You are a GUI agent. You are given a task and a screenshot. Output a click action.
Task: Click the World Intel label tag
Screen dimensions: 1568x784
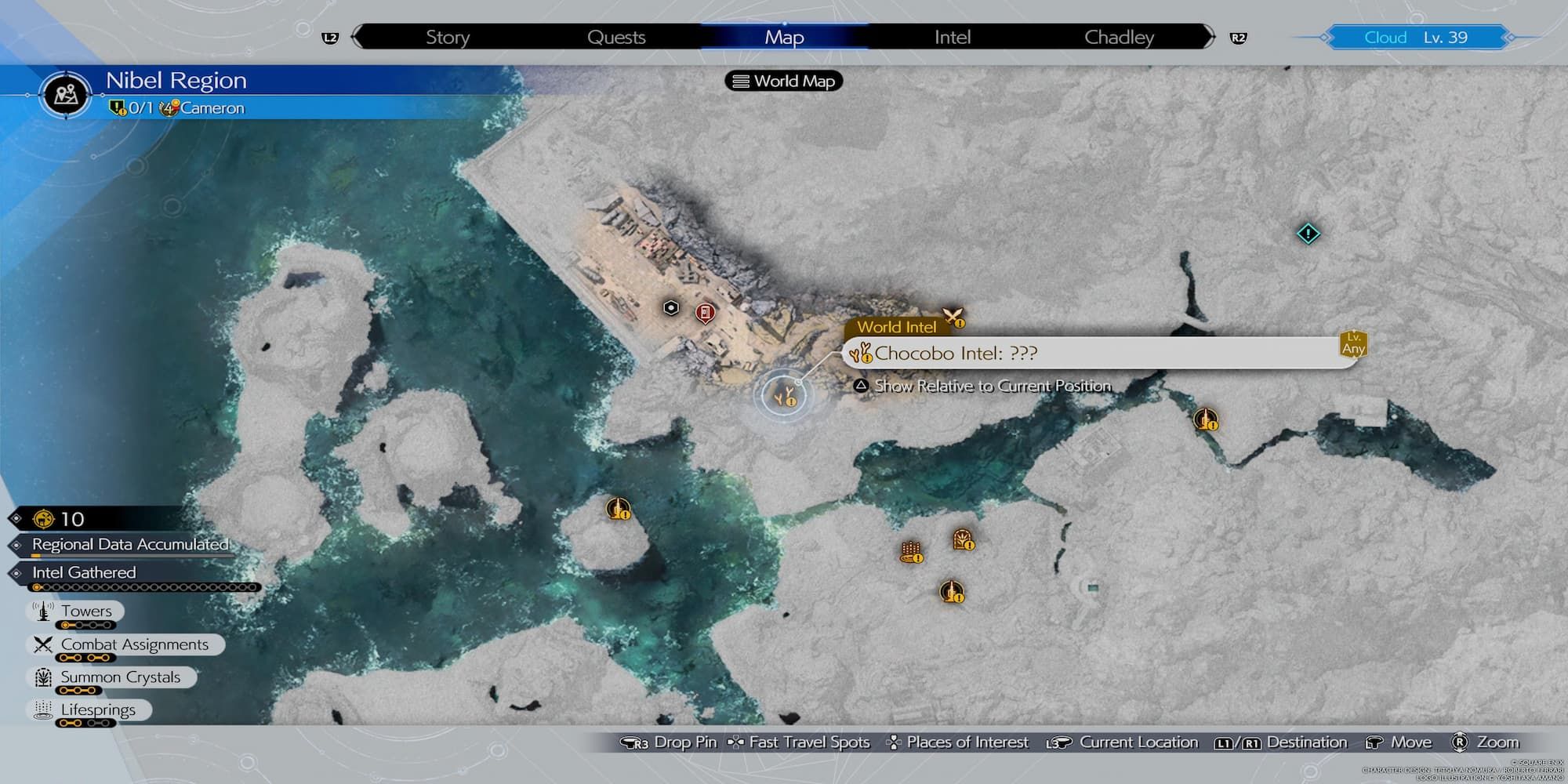[x=896, y=327]
